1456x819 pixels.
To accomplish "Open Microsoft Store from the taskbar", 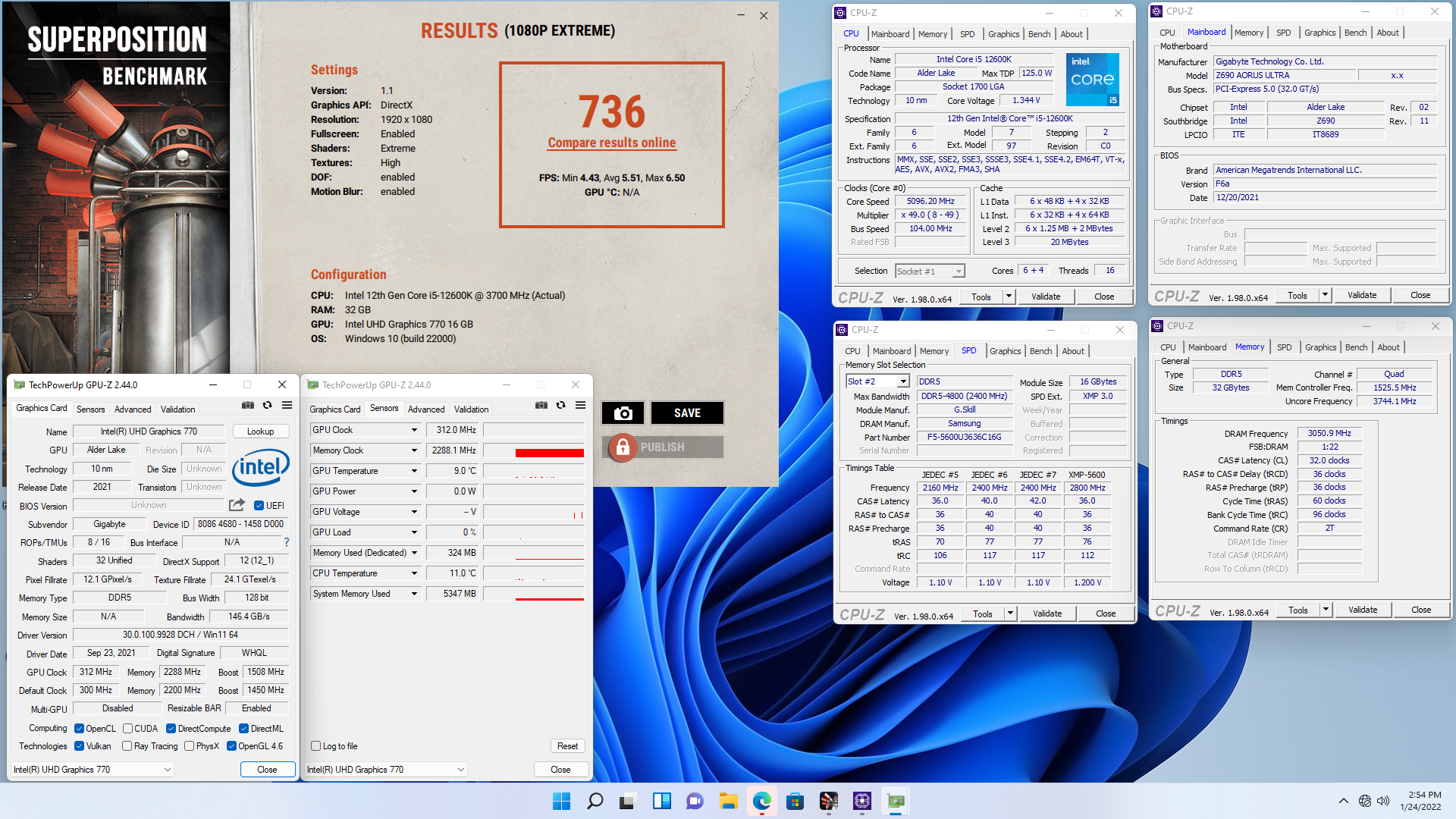I will click(795, 801).
